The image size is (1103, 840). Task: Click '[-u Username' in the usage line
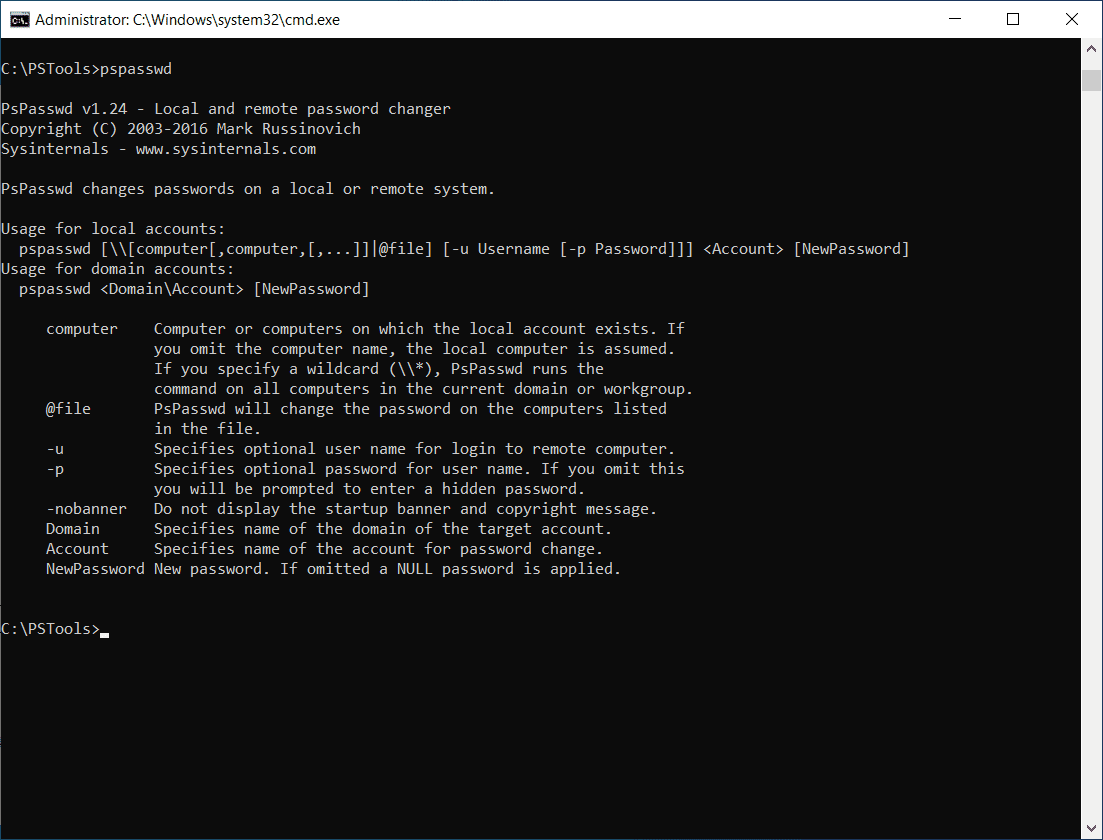click(x=496, y=249)
